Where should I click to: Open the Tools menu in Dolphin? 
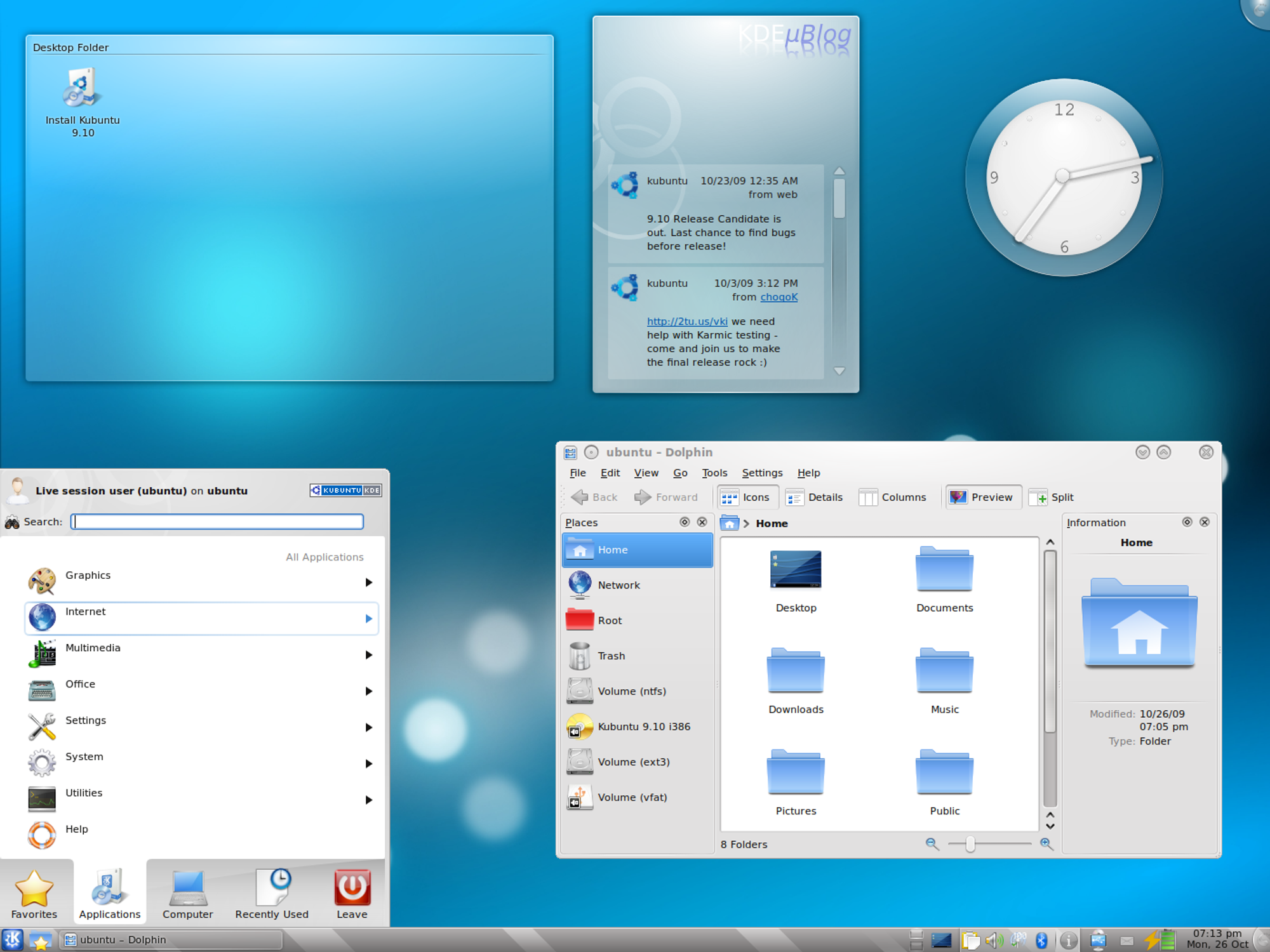(714, 473)
